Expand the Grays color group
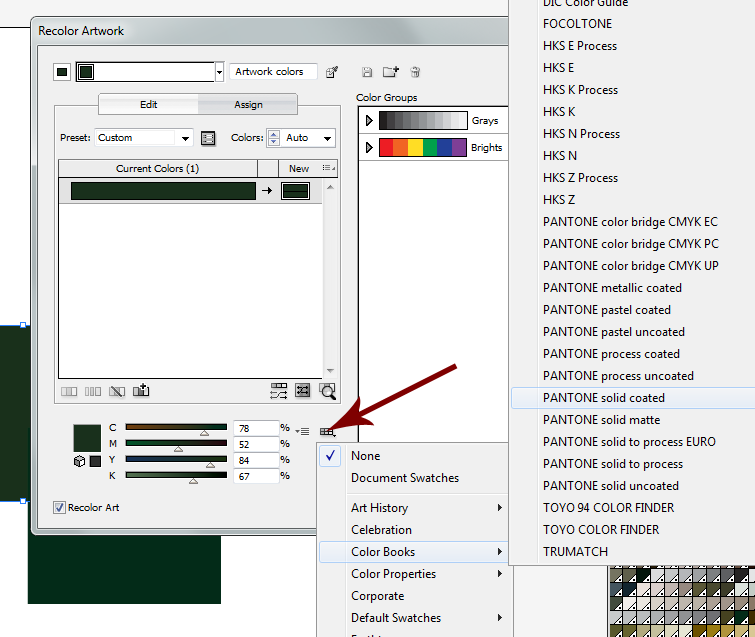This screenshot has height=637, width=755. [369, 120]
